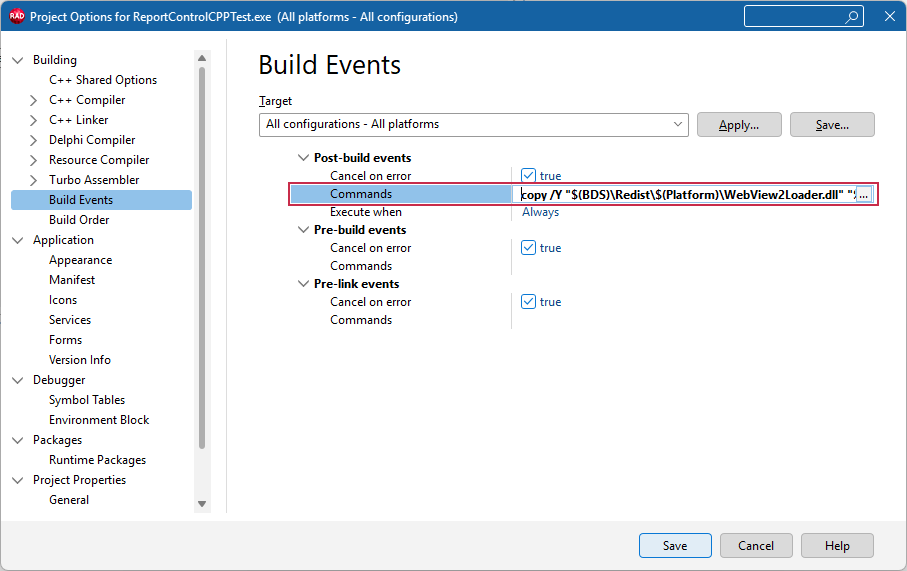
Task: Click the search magnifier icon in title bar
Action: tap(851, 17)
